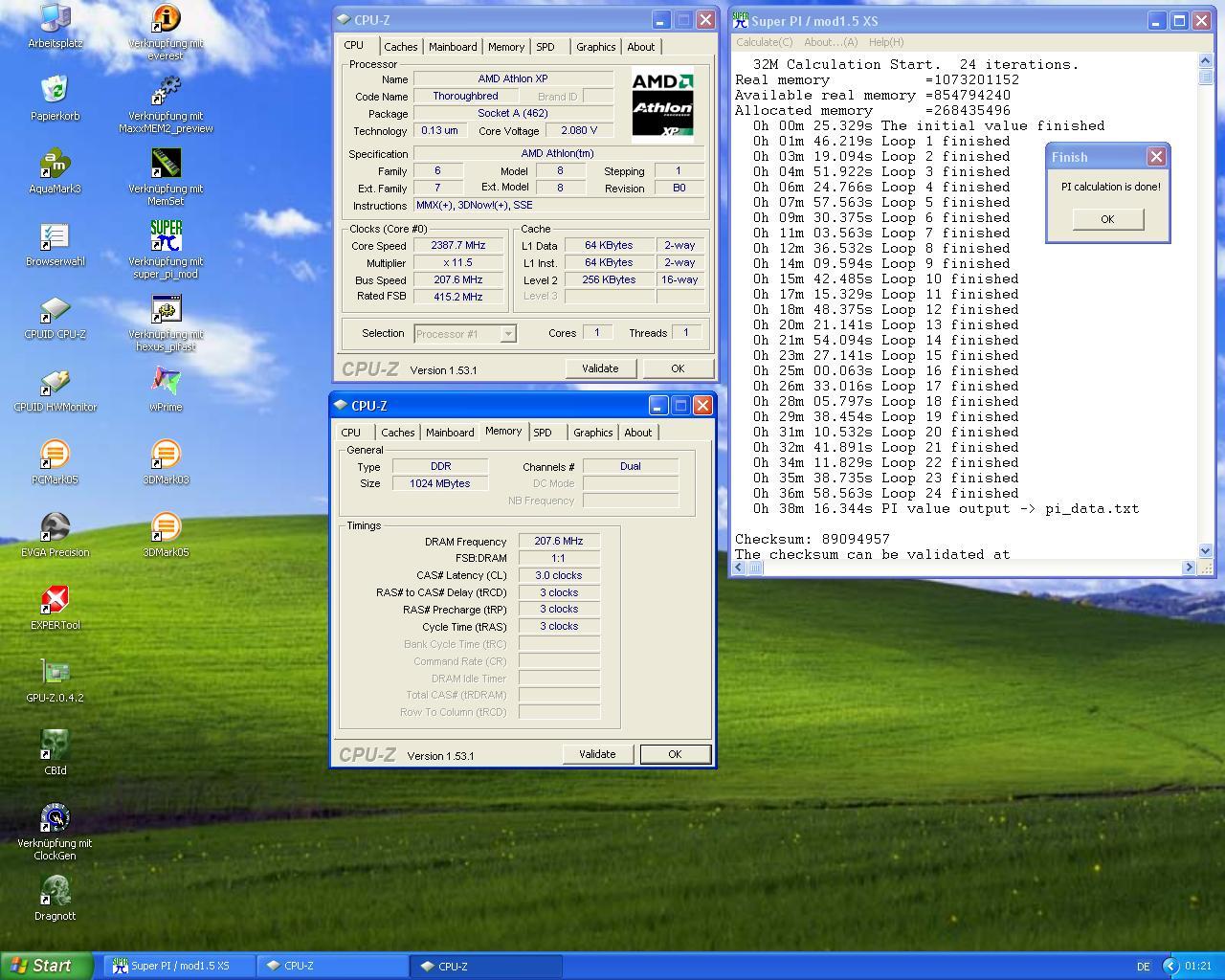This screenshot has height=980, width=1225.
Task: Open the Windows Start menu
Action: point(47,966)
